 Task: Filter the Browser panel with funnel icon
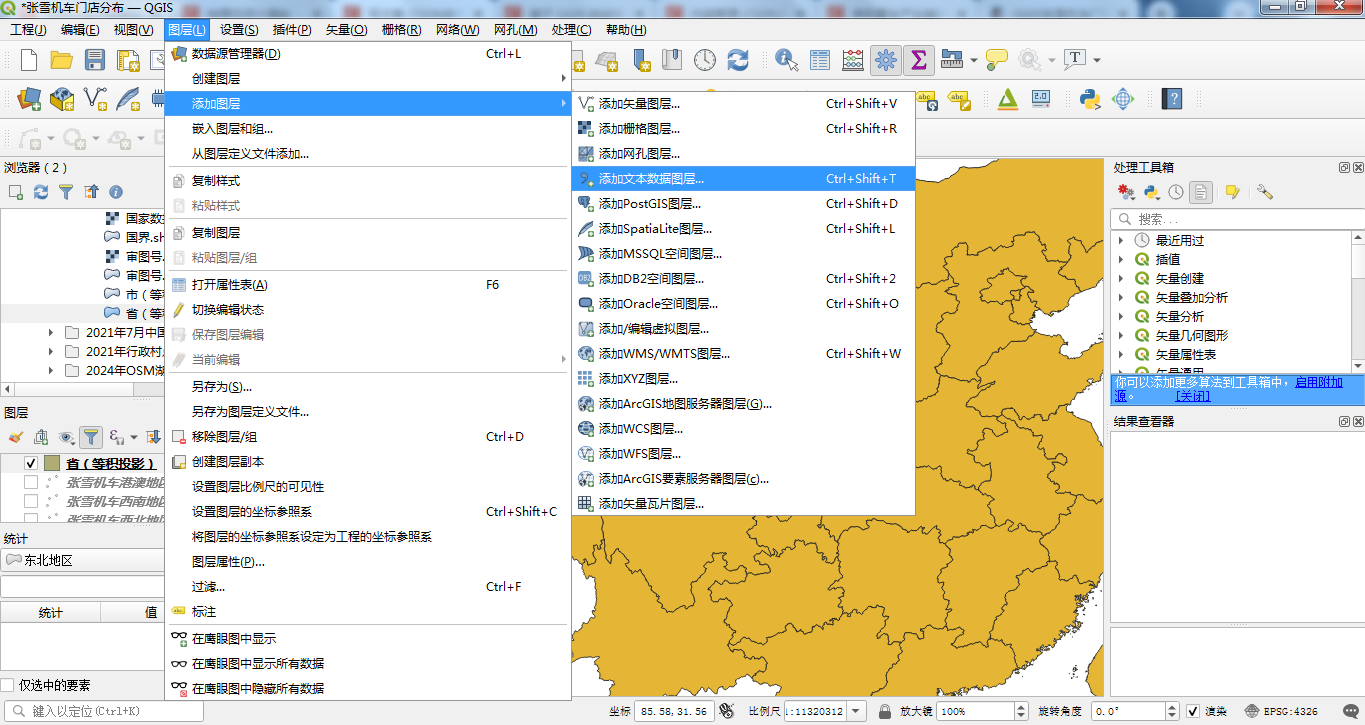(66, 192)
